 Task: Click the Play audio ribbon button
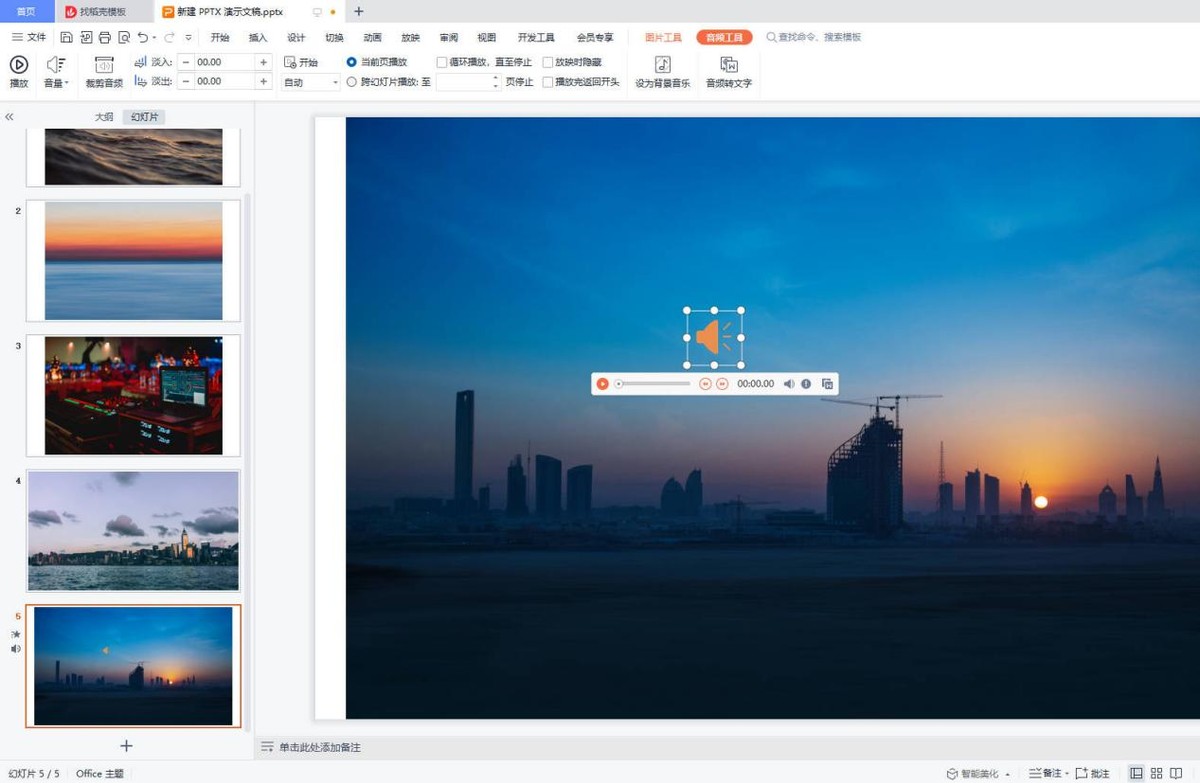pos(19,71)
